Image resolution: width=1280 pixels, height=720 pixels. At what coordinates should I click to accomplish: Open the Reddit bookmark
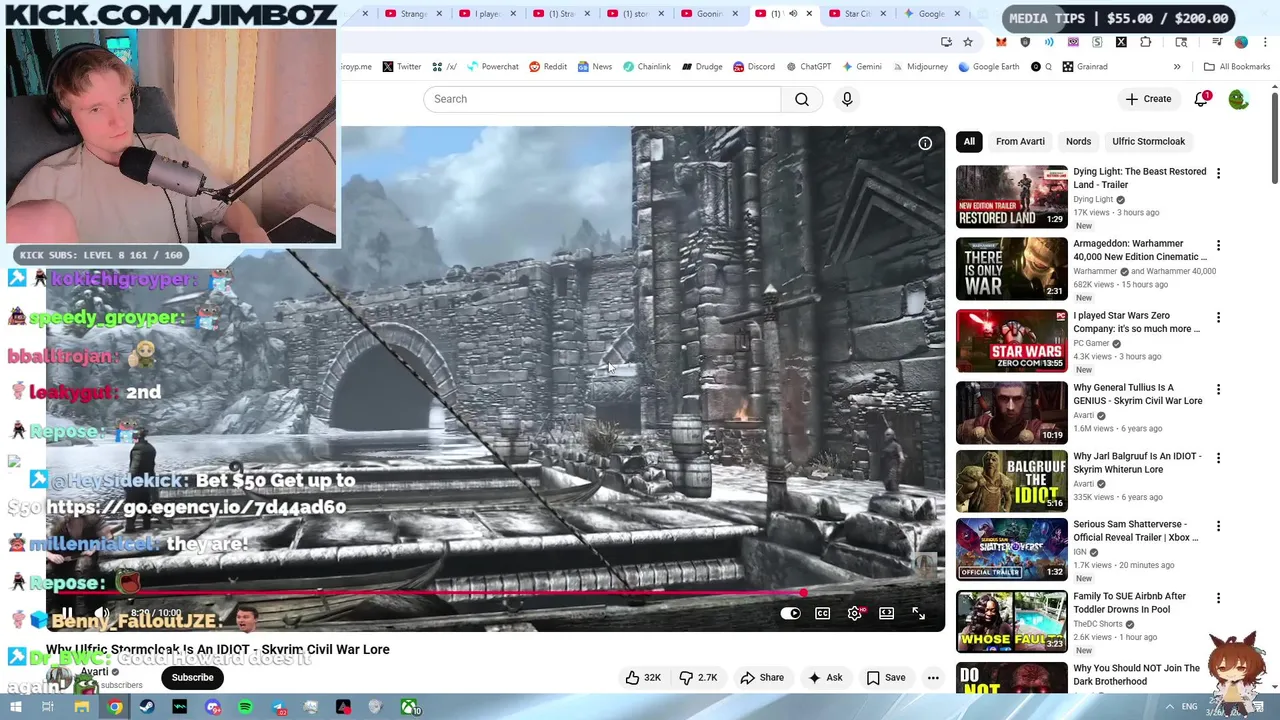pyautogui.click(x=547, y=67)
